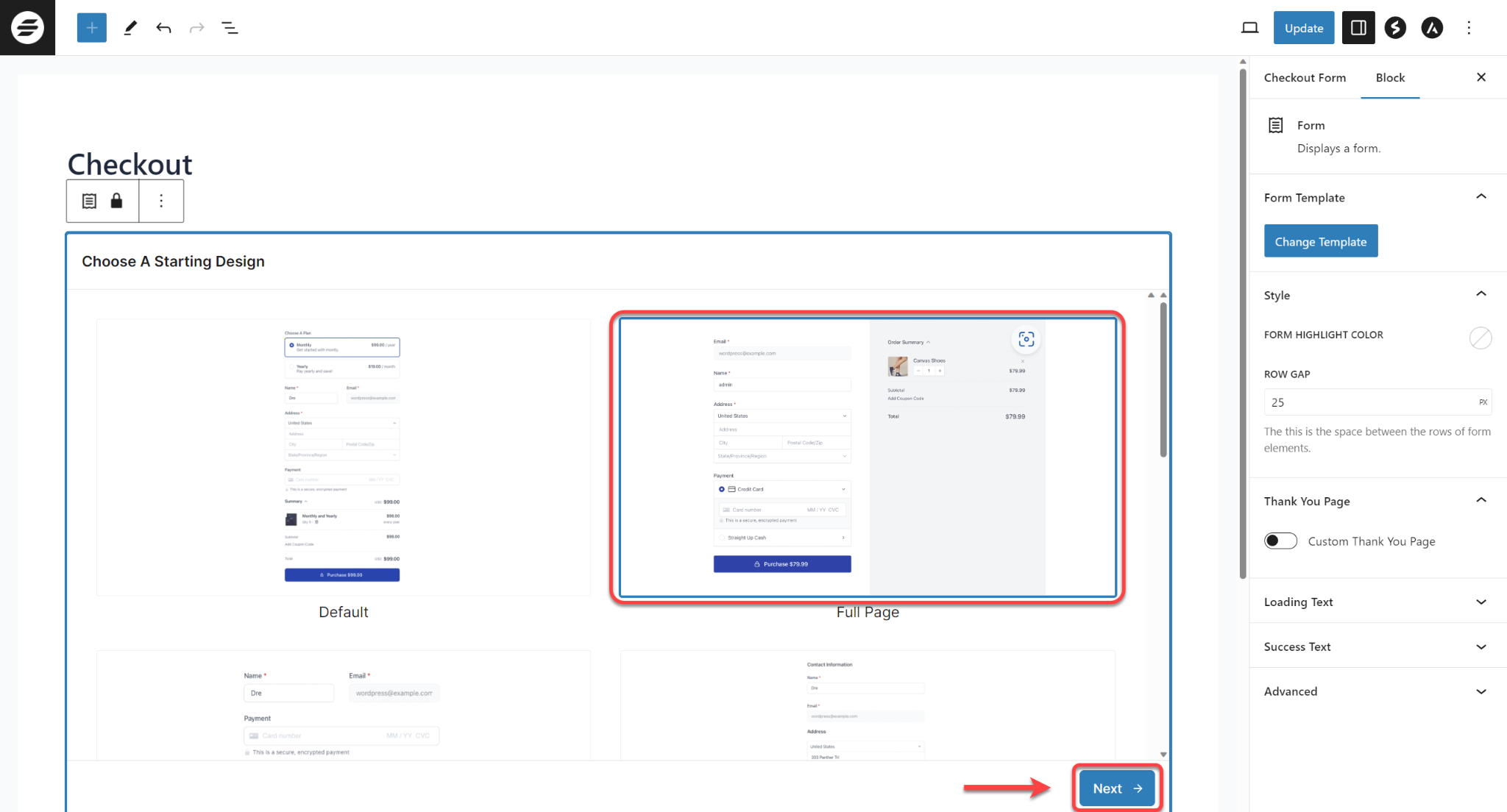
Task: Open the block inserter
Action: (x=91, y=27)
